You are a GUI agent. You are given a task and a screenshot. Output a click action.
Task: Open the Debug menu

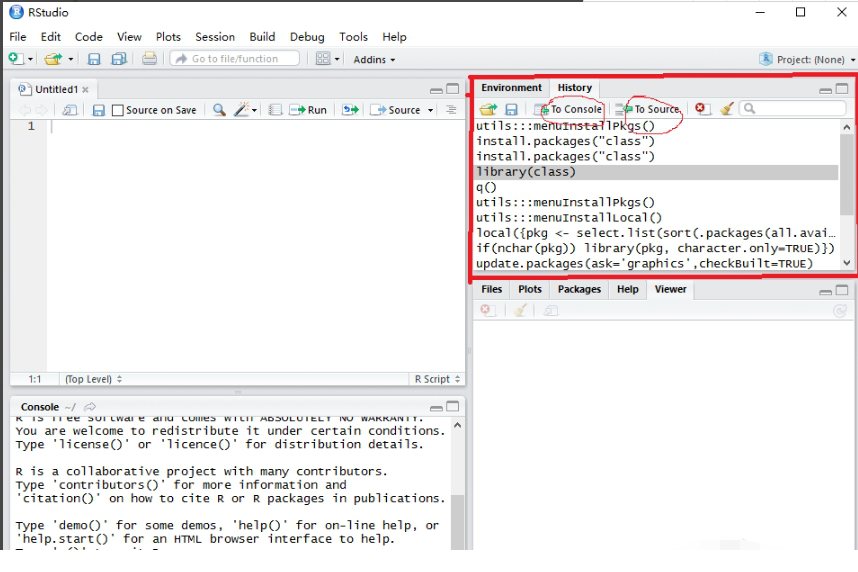307,37
